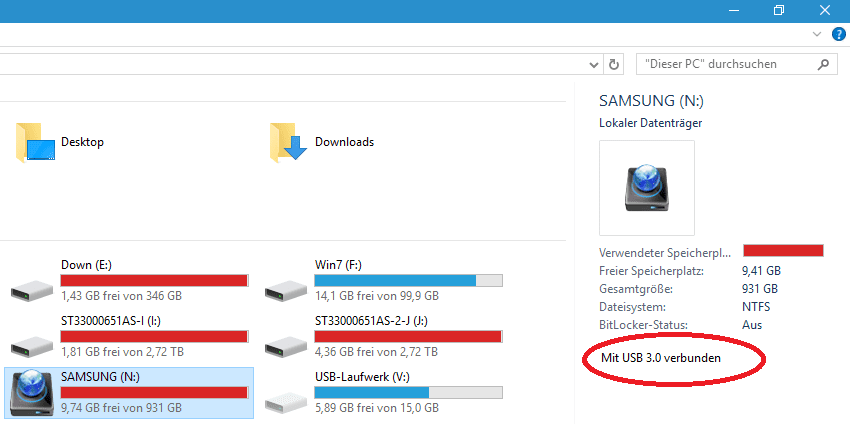Click the SAMSUNG (N:) details pane title

coord(651,101)
